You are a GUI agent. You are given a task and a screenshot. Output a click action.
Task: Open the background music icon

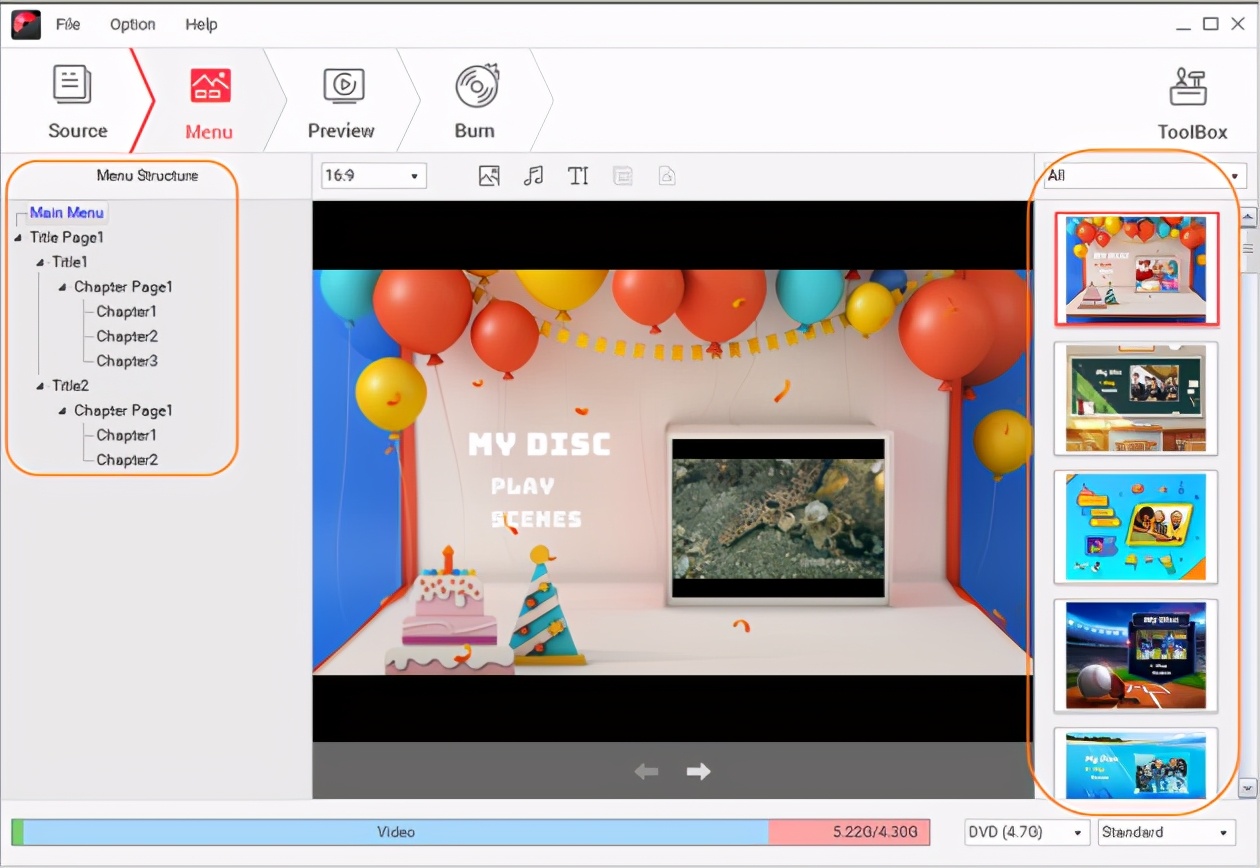[534, 175]
